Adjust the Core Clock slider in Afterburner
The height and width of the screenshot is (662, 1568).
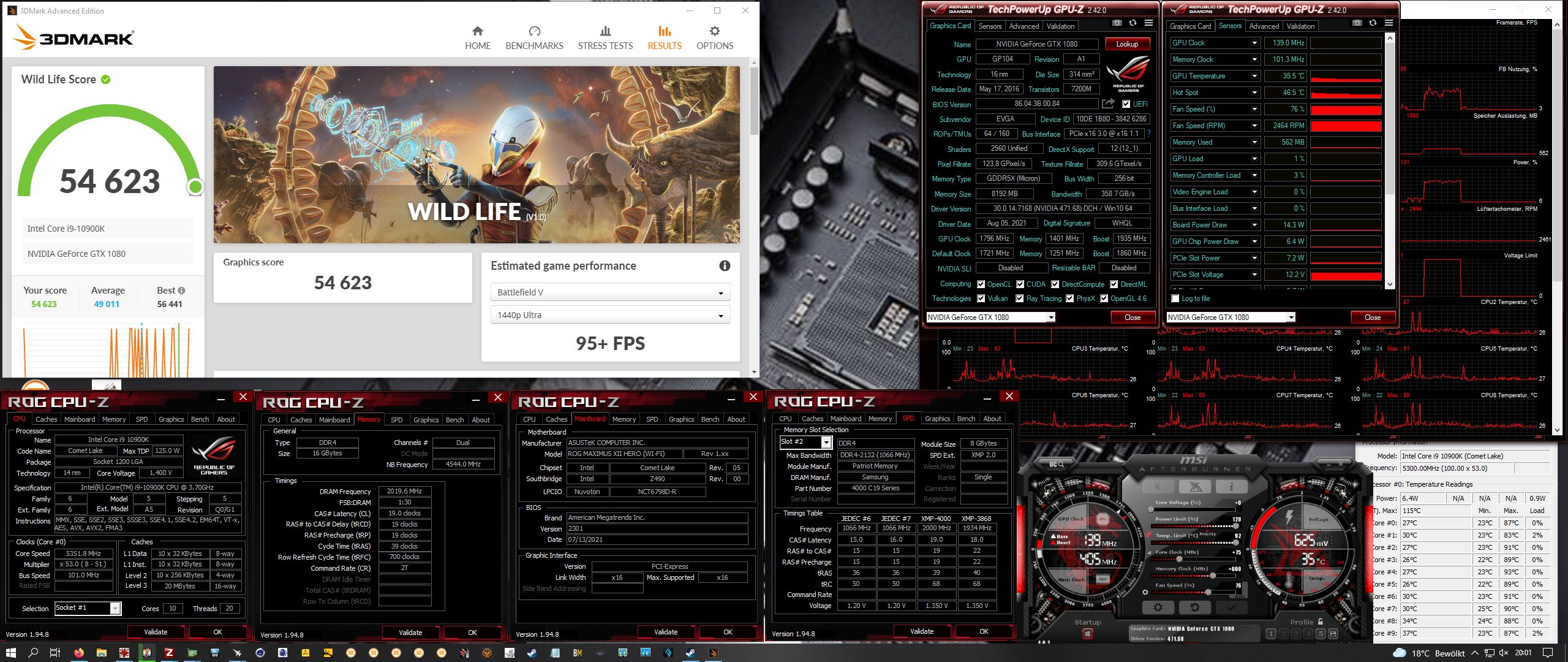[x=1193, y=559]
